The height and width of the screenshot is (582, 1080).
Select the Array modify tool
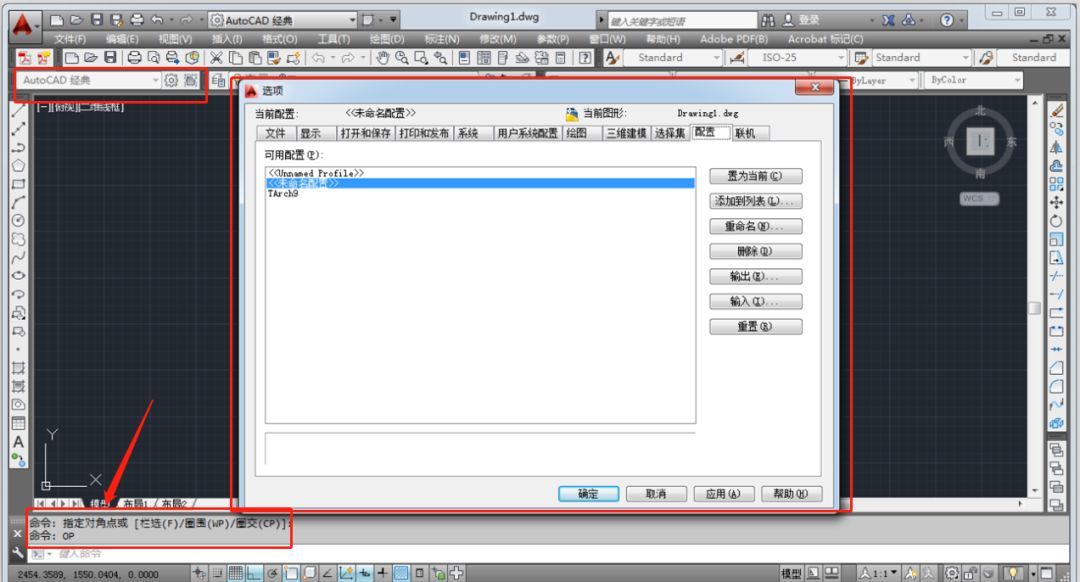click(x=1057, y=184)
